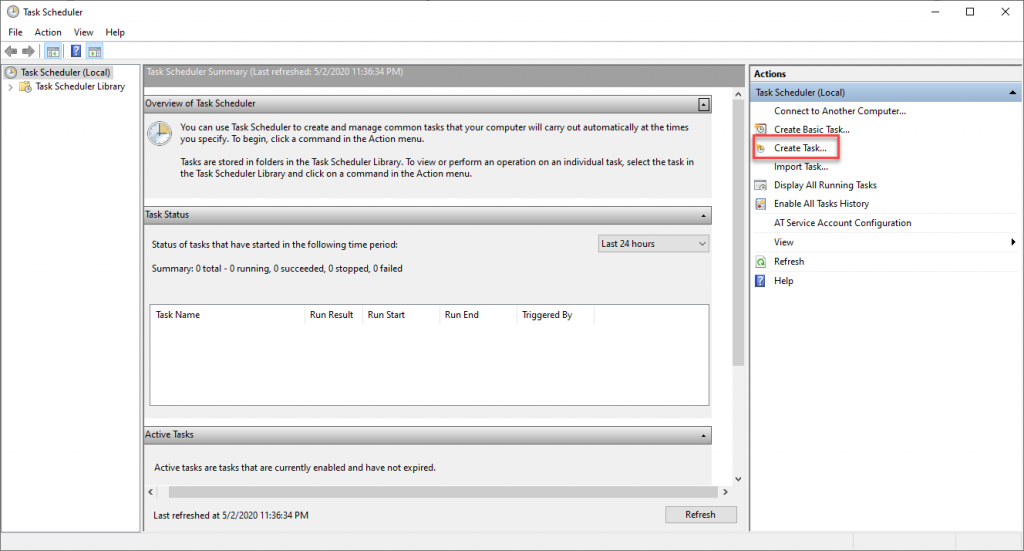Viewport: 1024px width, 551px height.
Task: Click the Run Result column header
Action: point(333,315)
